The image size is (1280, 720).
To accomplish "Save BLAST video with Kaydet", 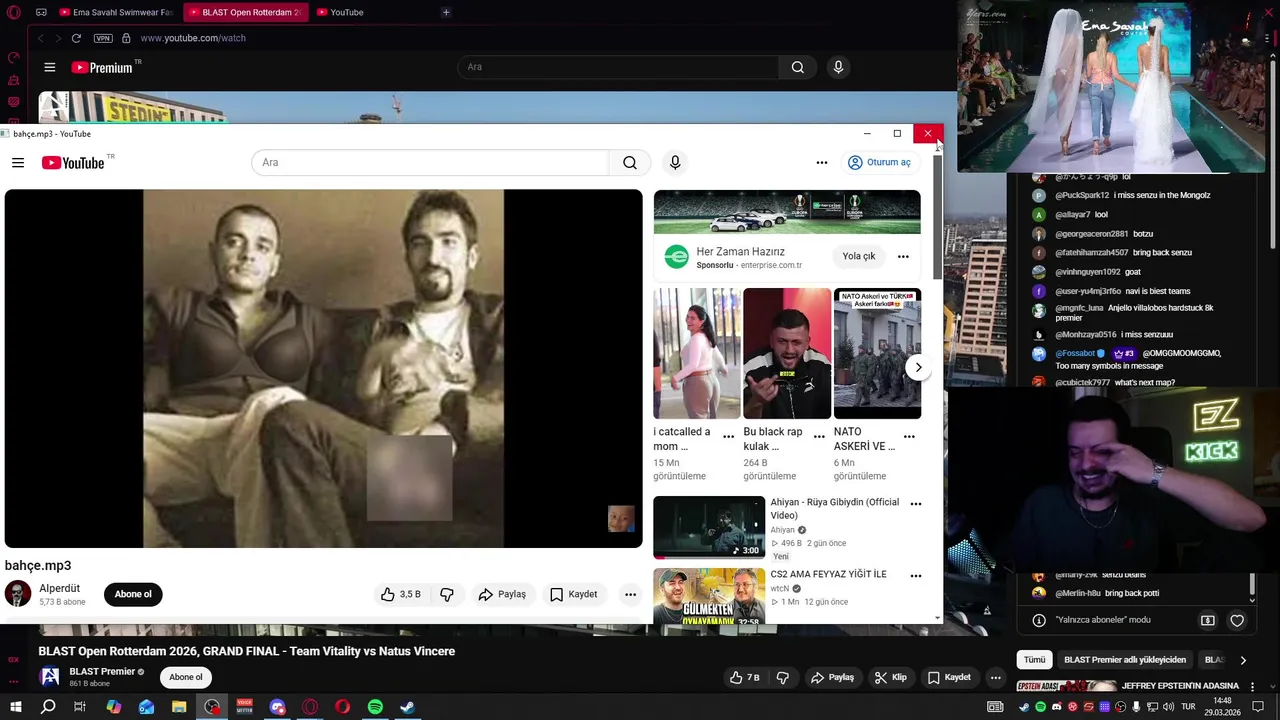I will click(948, 677).
